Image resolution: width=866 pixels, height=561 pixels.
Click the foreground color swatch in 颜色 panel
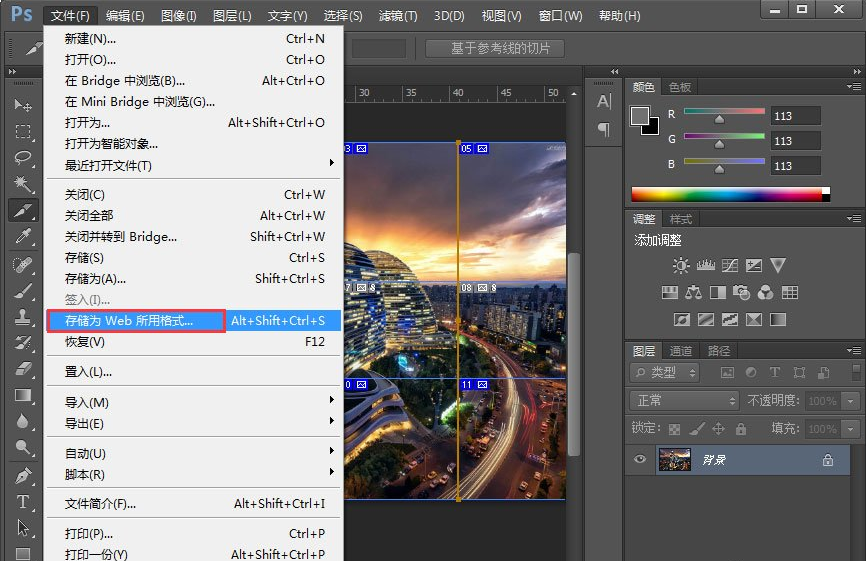tap(640, 116)
